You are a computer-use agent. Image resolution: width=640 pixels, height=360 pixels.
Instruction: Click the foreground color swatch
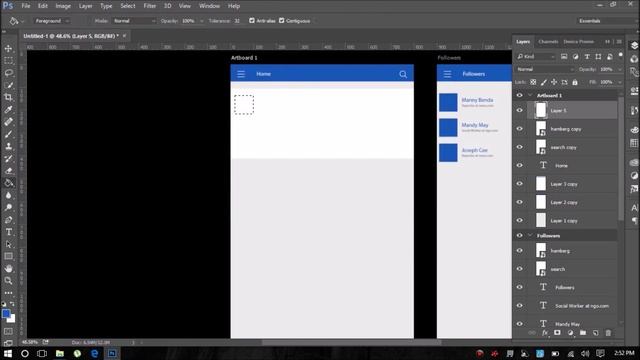(x=6, y=314)
